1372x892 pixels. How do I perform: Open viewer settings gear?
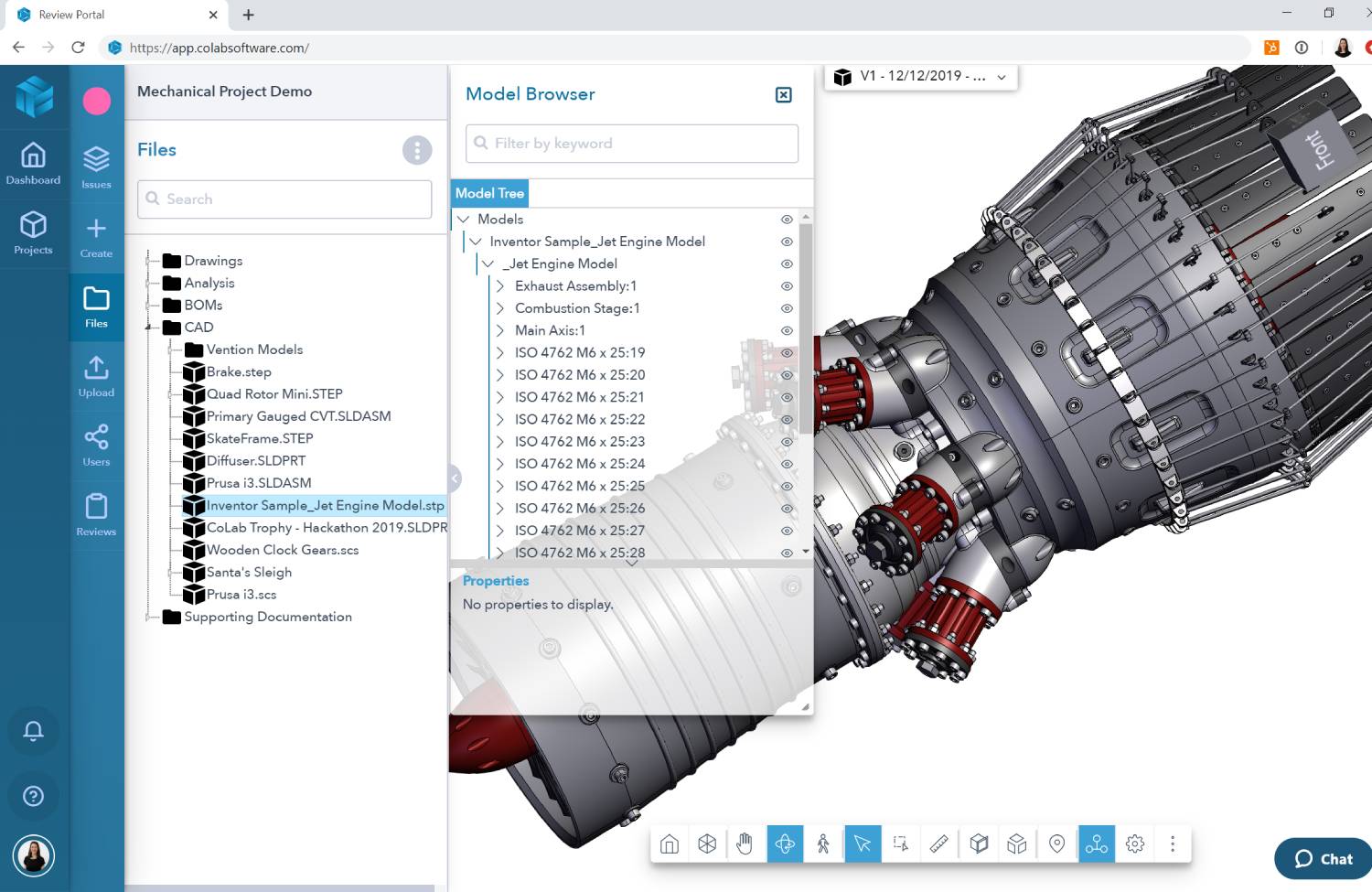(x=1135, y=844)
